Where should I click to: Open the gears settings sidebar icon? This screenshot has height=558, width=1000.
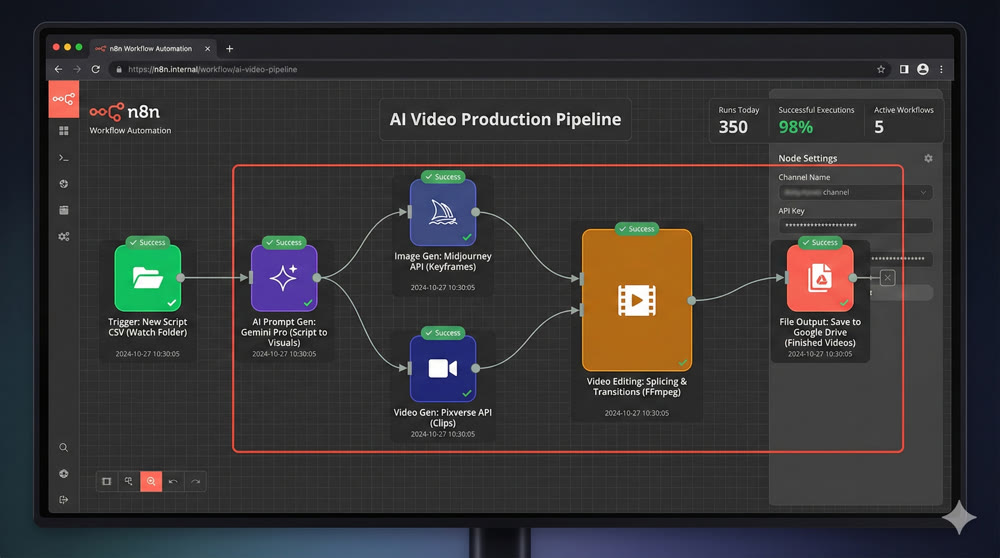[x=64, y=237]
